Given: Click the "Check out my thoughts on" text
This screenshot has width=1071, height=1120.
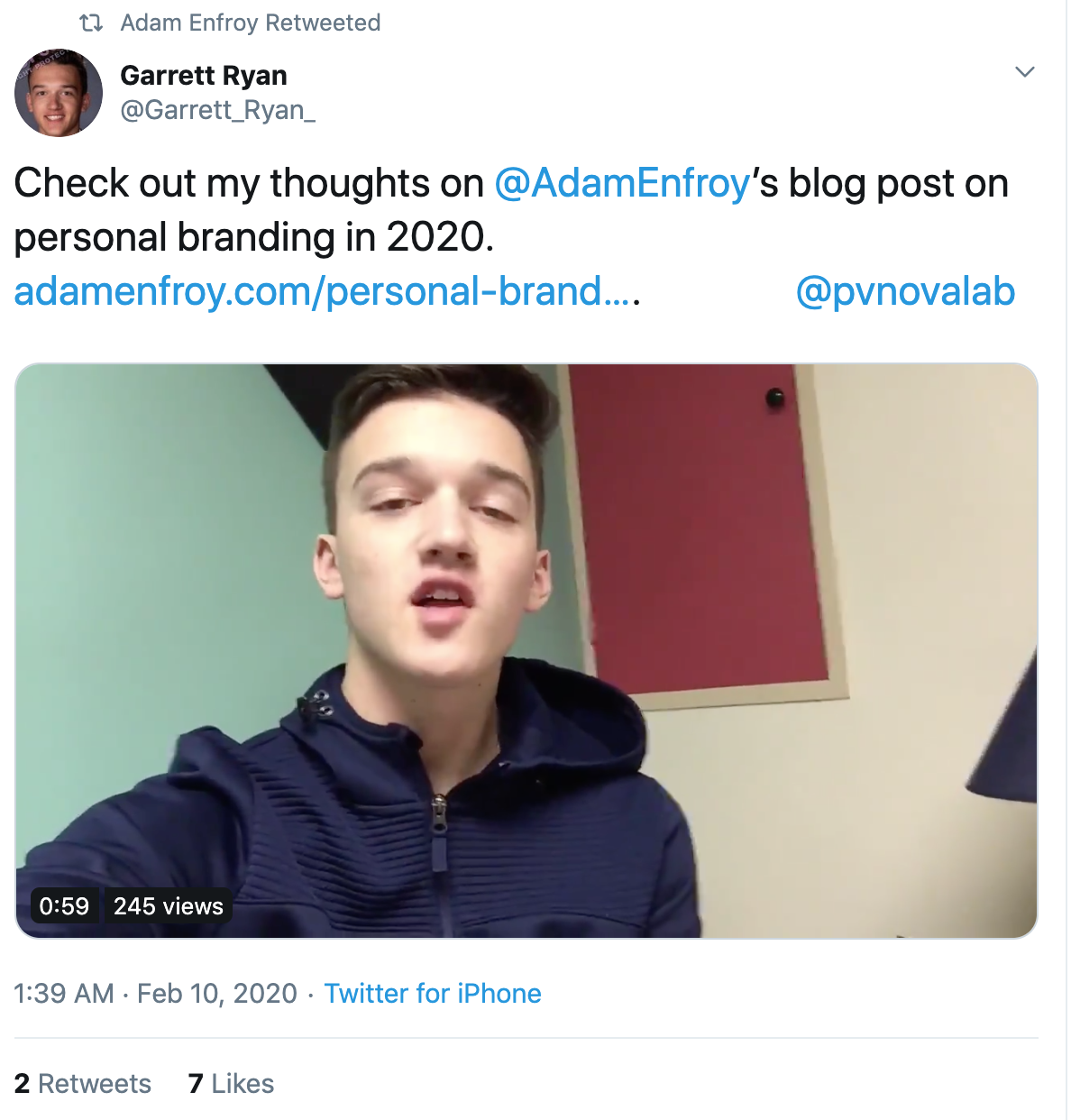Looking at the screenshot, I should point(249,183).
